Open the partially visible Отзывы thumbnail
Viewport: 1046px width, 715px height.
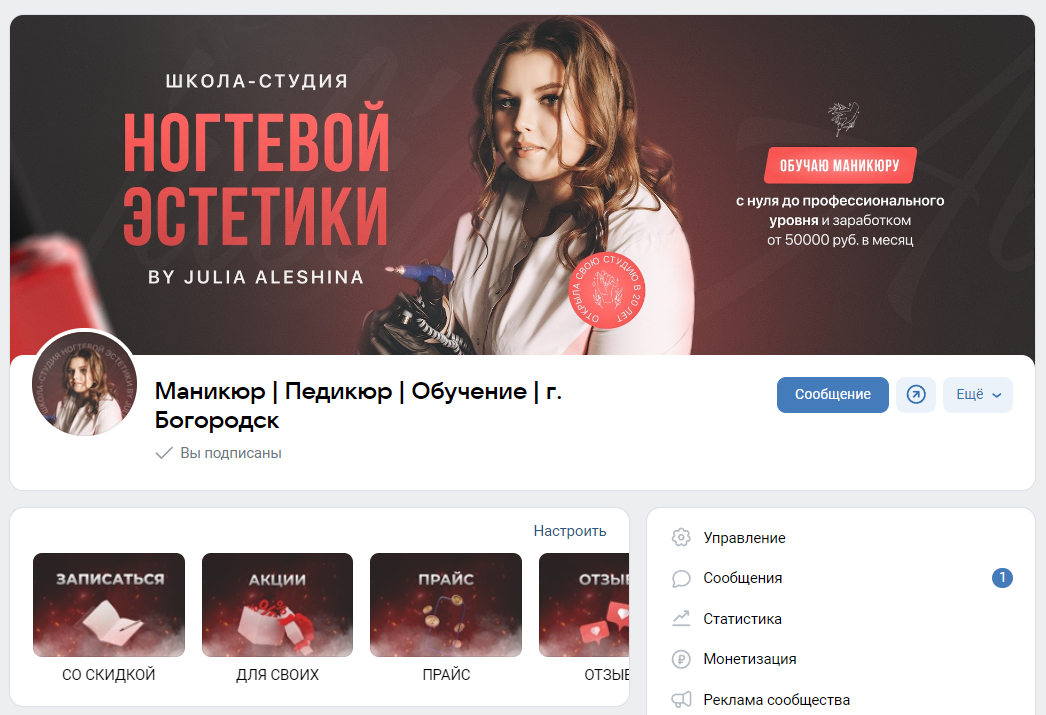pos(584,605)
